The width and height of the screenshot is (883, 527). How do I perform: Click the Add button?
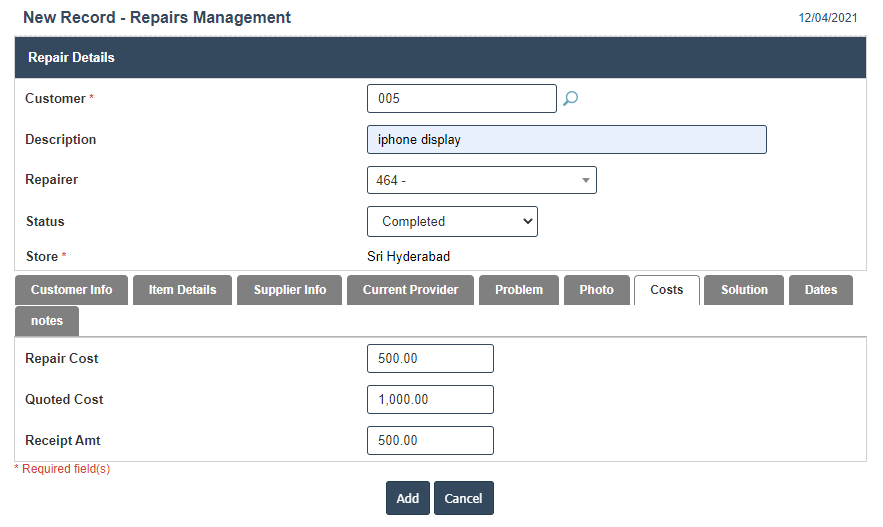[x=407, y=498]
